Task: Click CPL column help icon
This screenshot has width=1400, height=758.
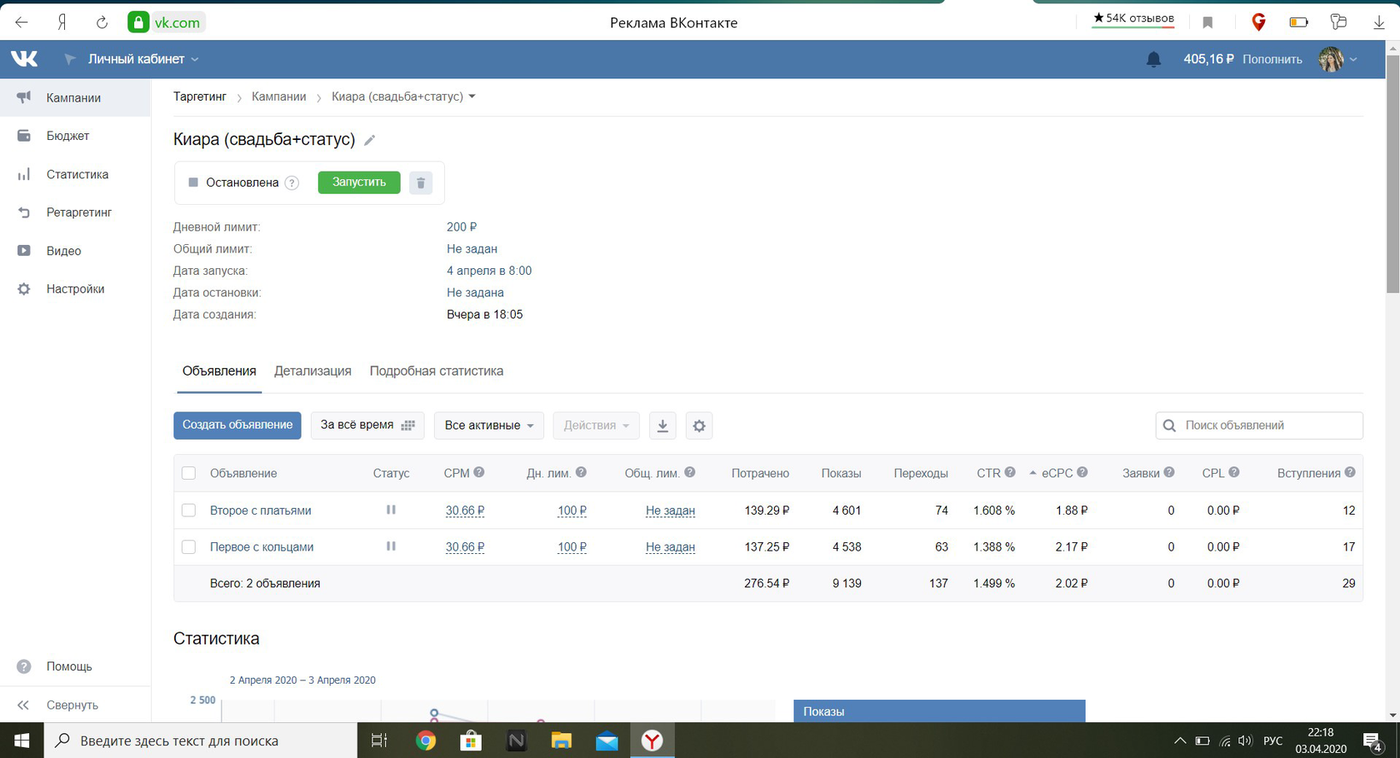Action: click(1234, 473)
